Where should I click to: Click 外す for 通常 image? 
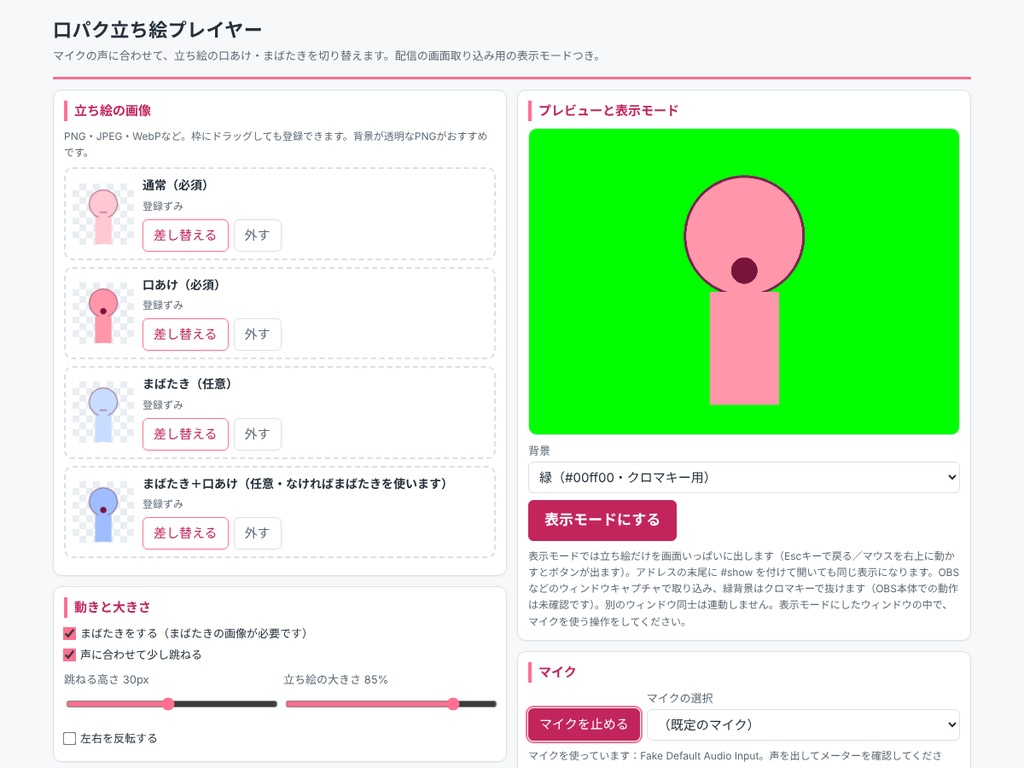pos(257,235)
